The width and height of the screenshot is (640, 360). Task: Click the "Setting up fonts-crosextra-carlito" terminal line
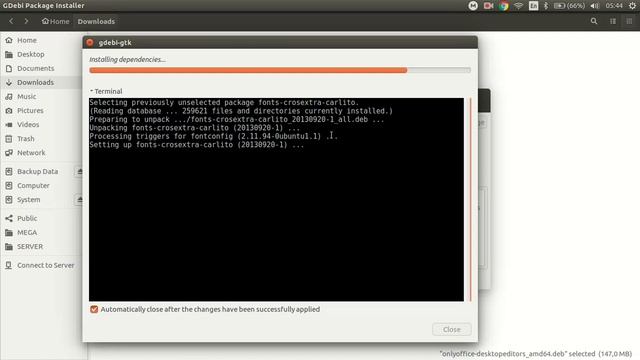click(196, 145)
